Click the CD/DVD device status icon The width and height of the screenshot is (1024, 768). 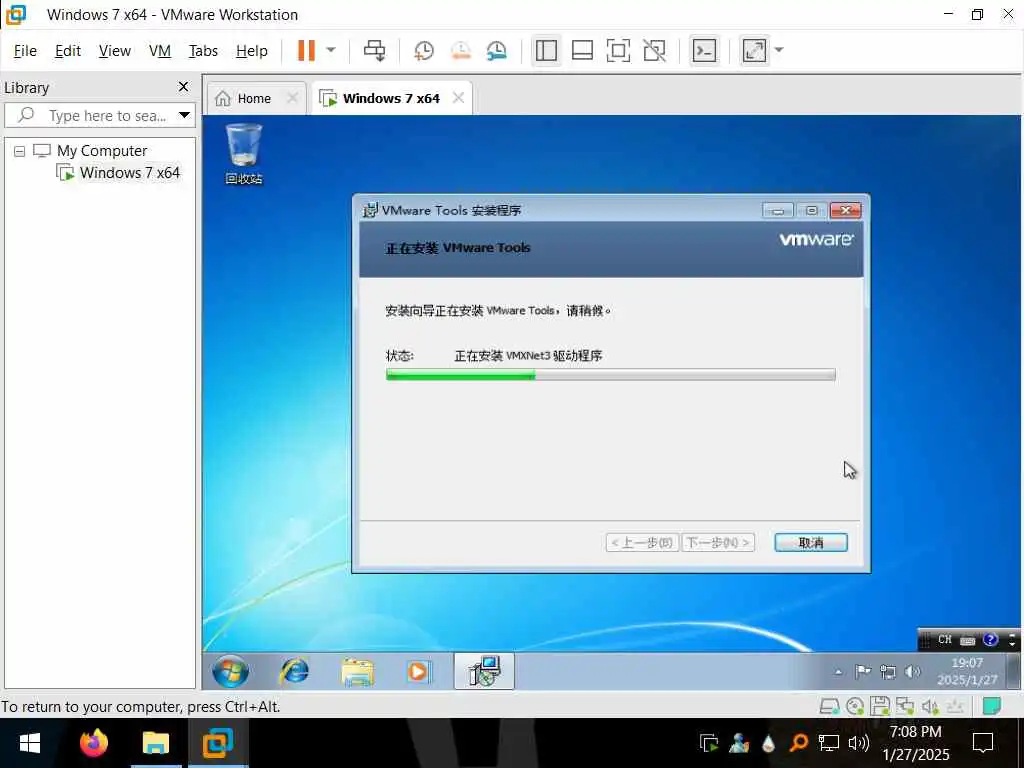pyautogui.click(x=855, y=706)
